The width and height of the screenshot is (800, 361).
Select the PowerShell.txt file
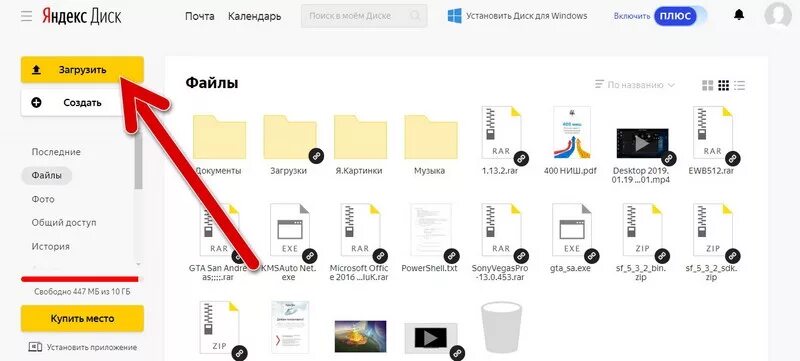431,230
